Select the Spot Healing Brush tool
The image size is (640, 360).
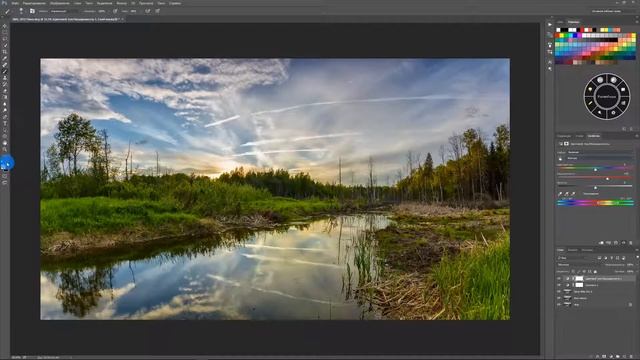(4, 65)
